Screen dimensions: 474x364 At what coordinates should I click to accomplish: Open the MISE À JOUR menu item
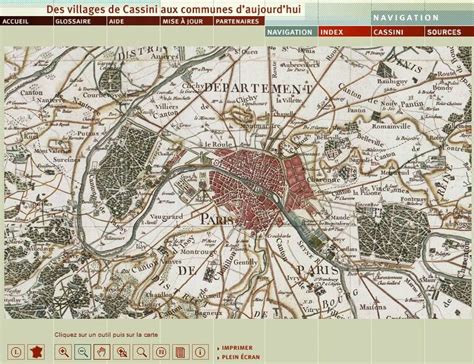click(x=187, y=21)
